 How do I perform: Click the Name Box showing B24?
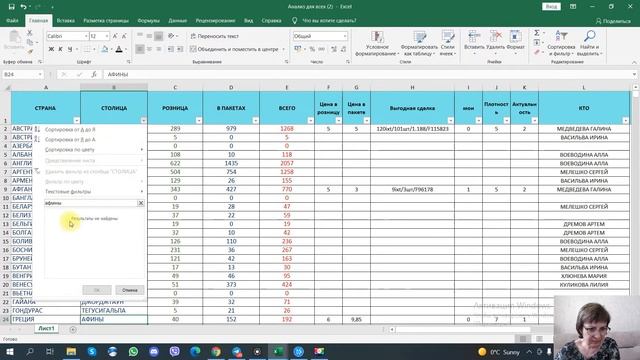(22, 74)
